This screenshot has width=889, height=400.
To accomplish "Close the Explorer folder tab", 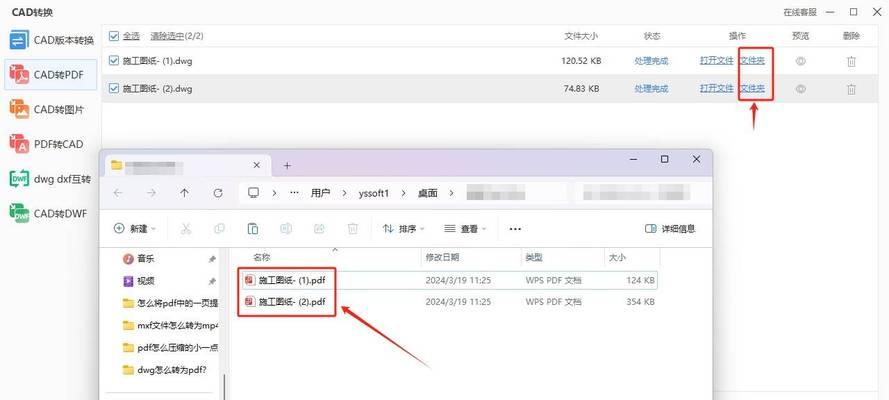I will (x=256, y=165).
